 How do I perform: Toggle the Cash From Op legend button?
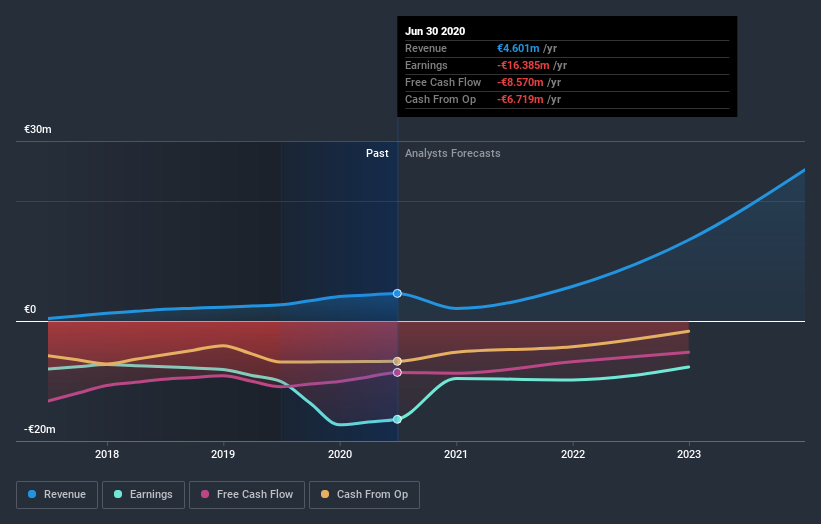[x=364, y=495]
